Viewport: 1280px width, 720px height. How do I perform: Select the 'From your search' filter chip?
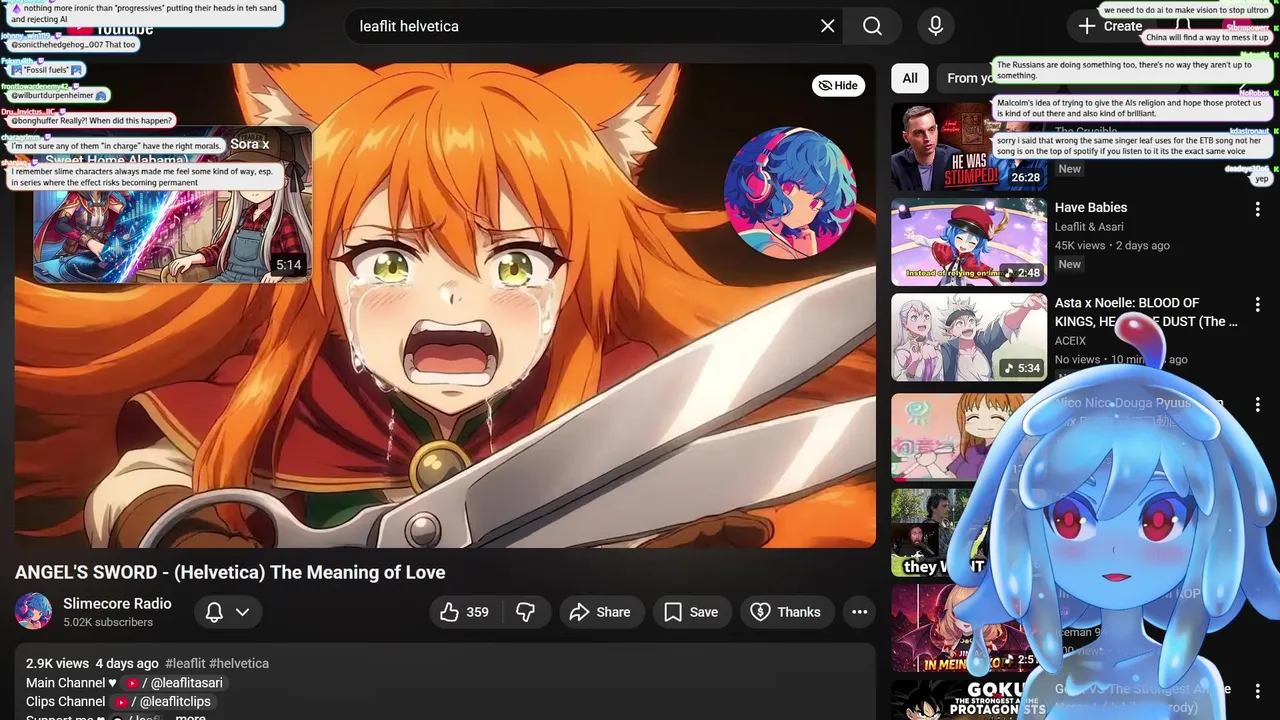click(968, 78)
